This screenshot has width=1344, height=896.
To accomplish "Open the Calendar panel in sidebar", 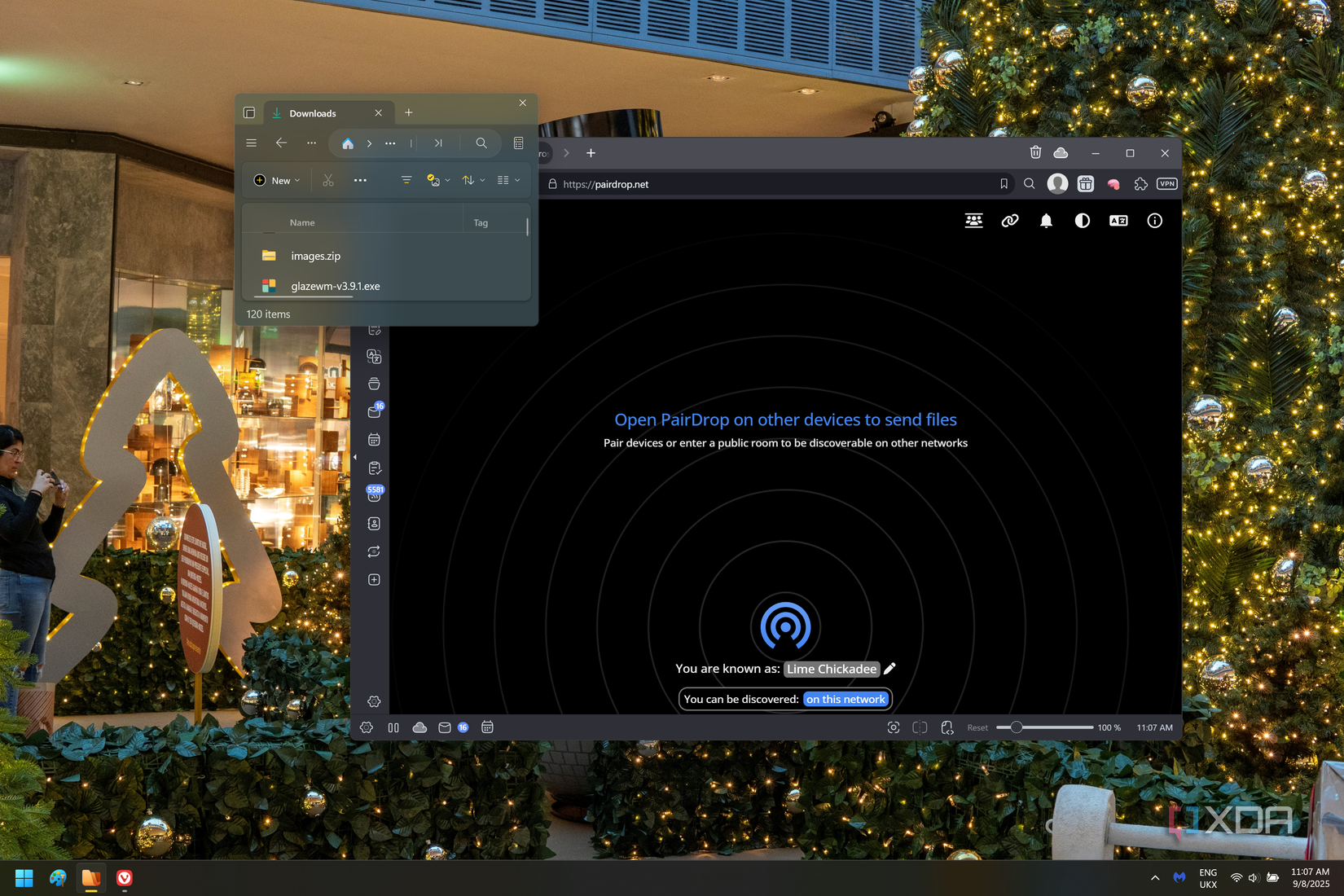I will click(374, 439).
